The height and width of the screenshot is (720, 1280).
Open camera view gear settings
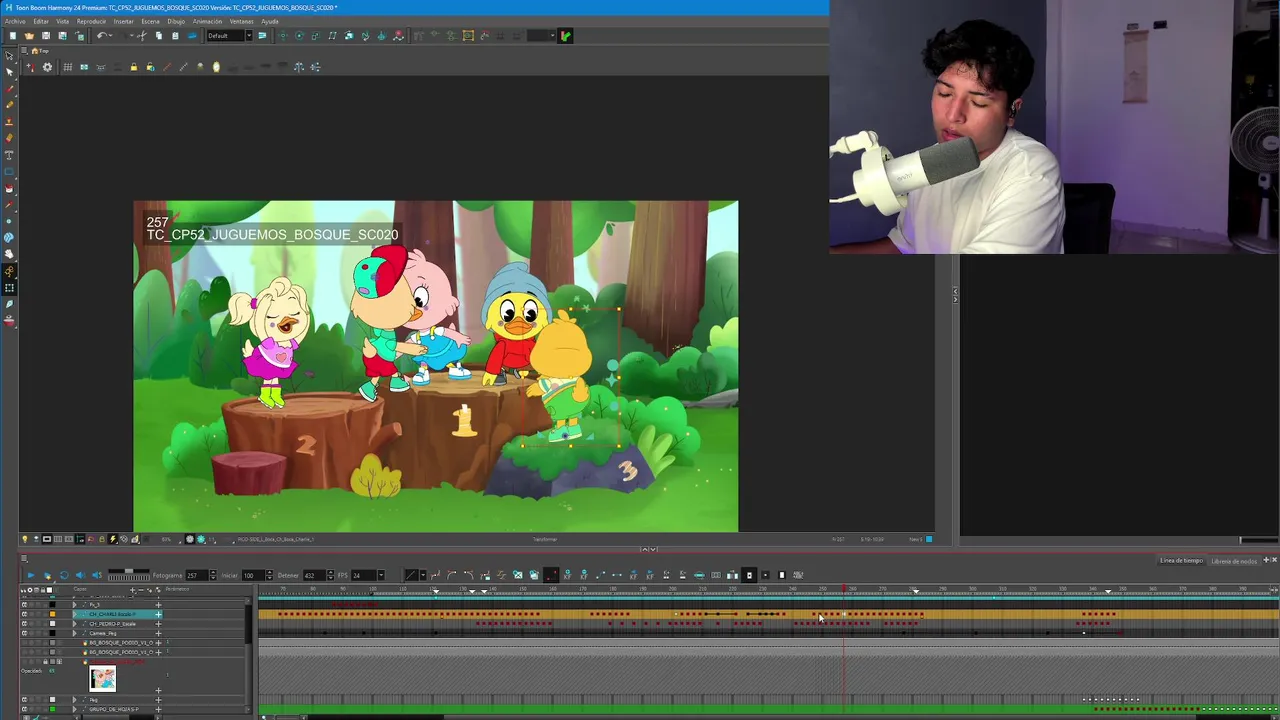pyautogui.click(x=47, y=67)
